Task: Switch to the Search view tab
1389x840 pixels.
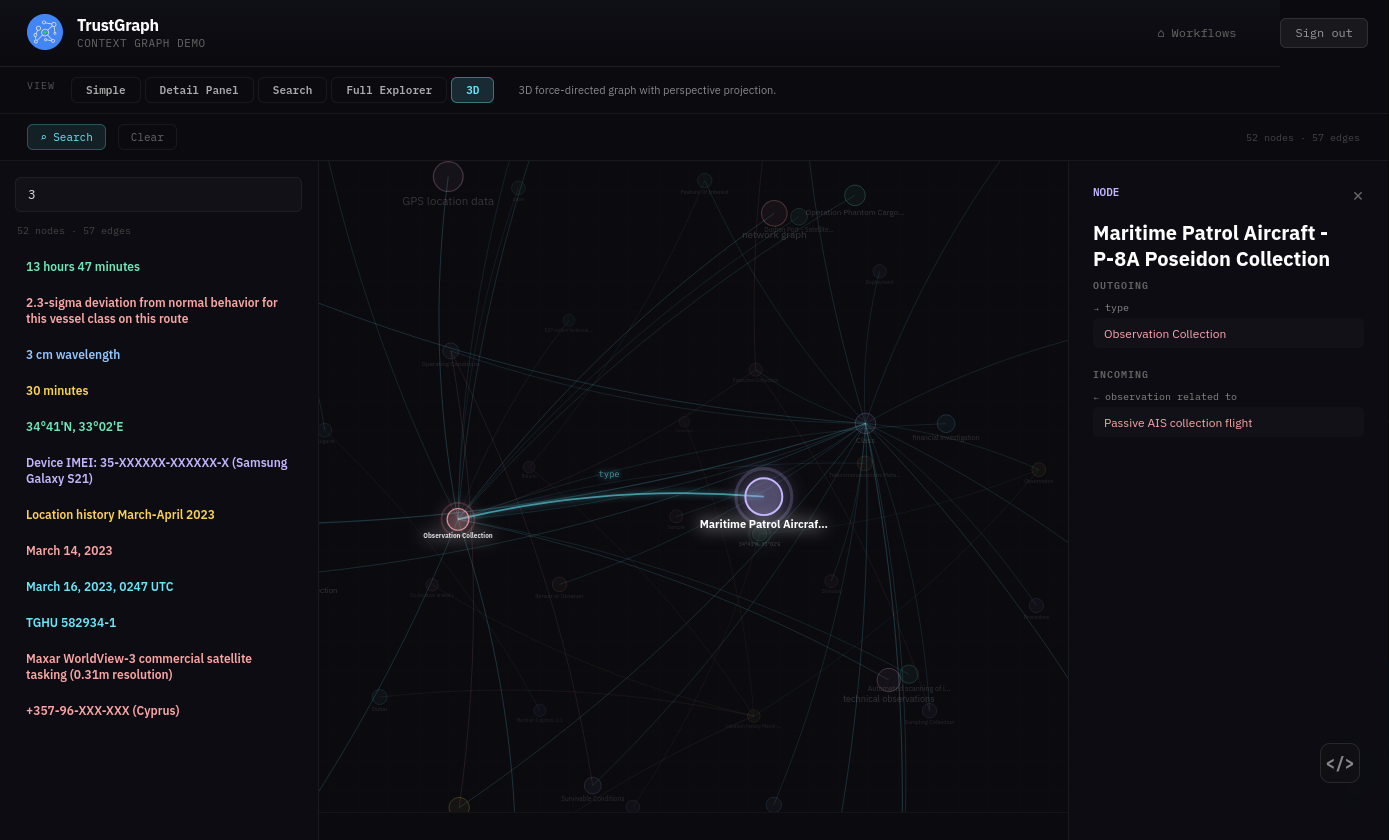Action: coord(292,90)
